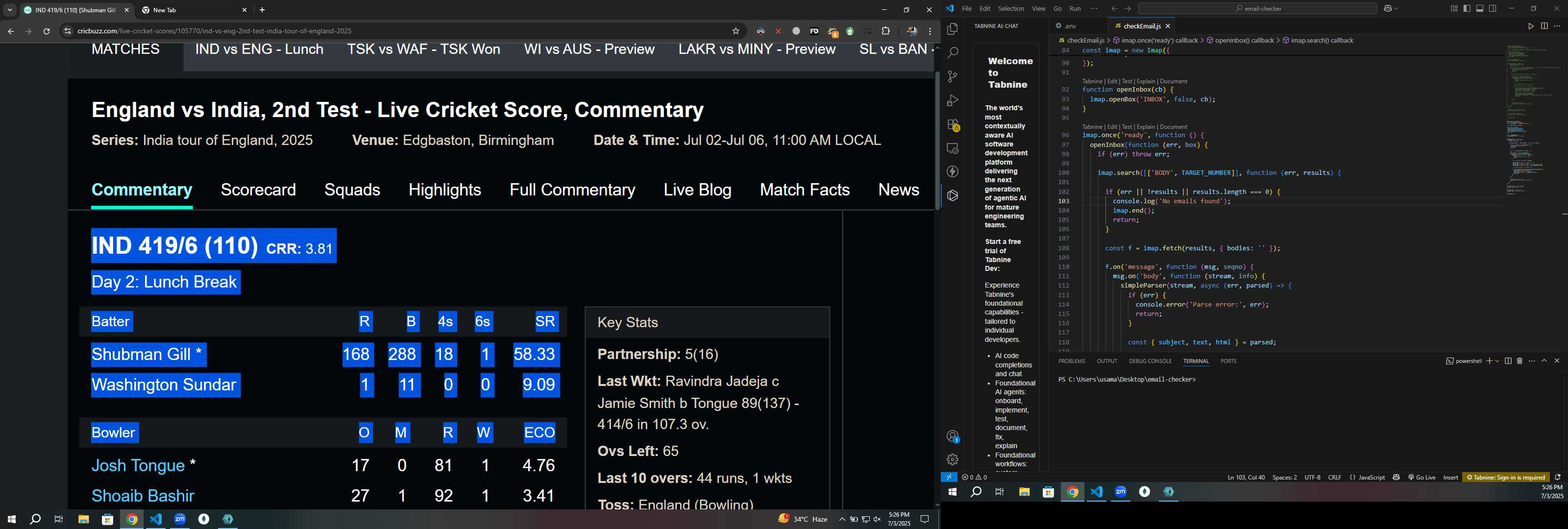Image resolution: width=1568 pixels, height=529 pixels.
Task: Switch to the DEBUG CONSOLE panel tab
Action: pos(1150,361)
